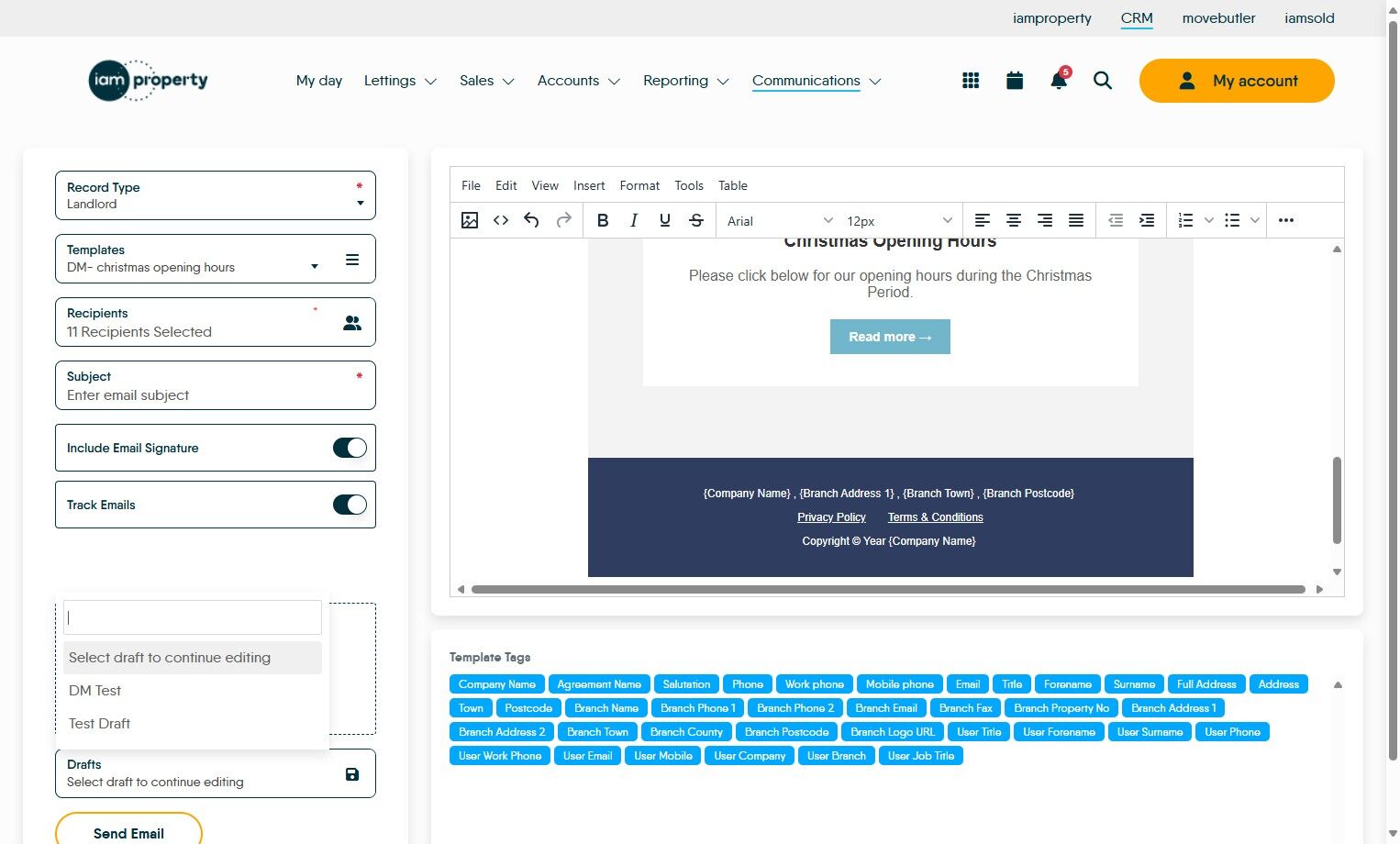Open the Templates dropdown
The height and width of the screenshot is (844, 1400).
[192, 259]
